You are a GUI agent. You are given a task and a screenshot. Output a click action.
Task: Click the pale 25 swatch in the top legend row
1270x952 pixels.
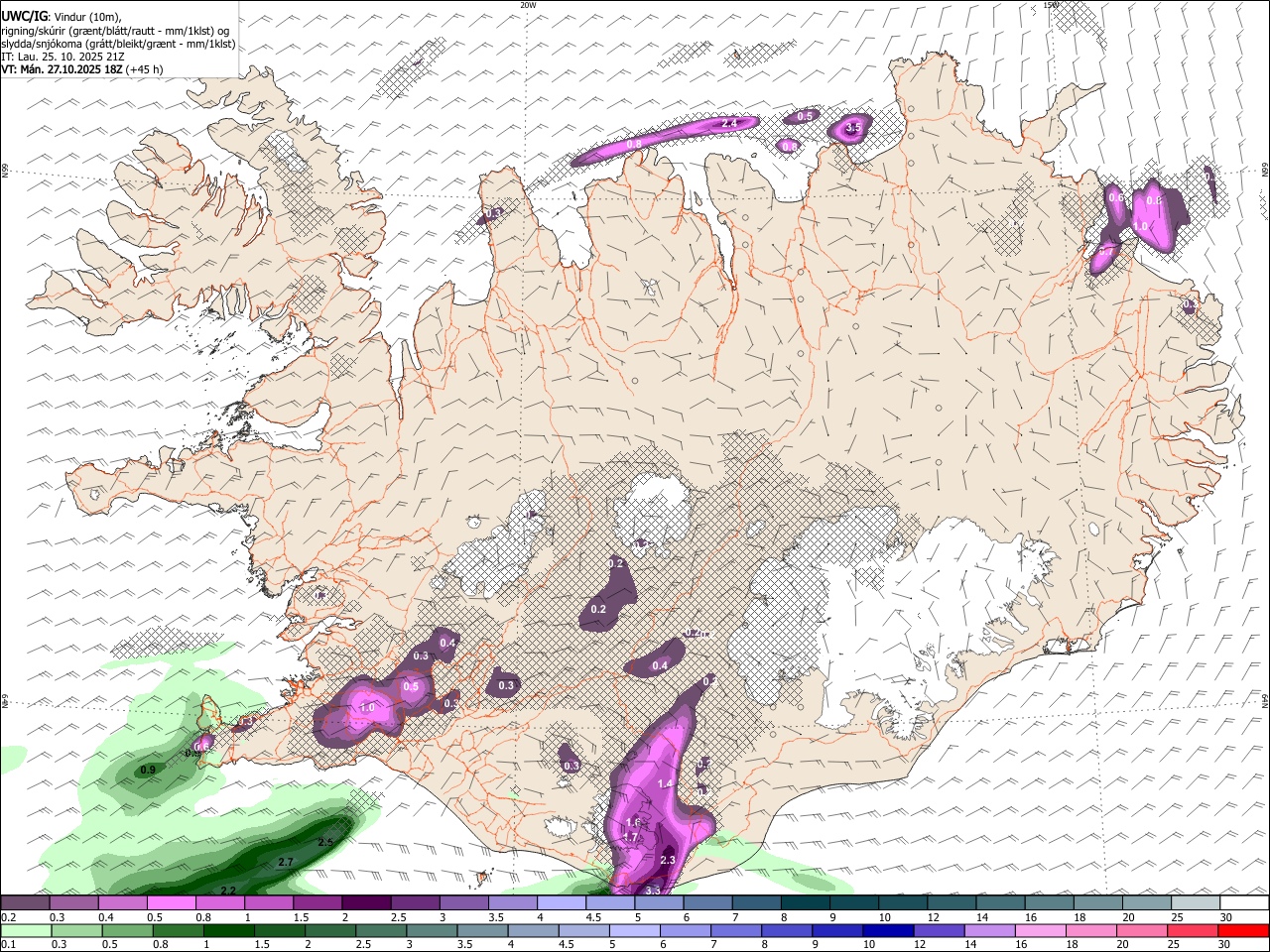click(x=1195, y=903)
